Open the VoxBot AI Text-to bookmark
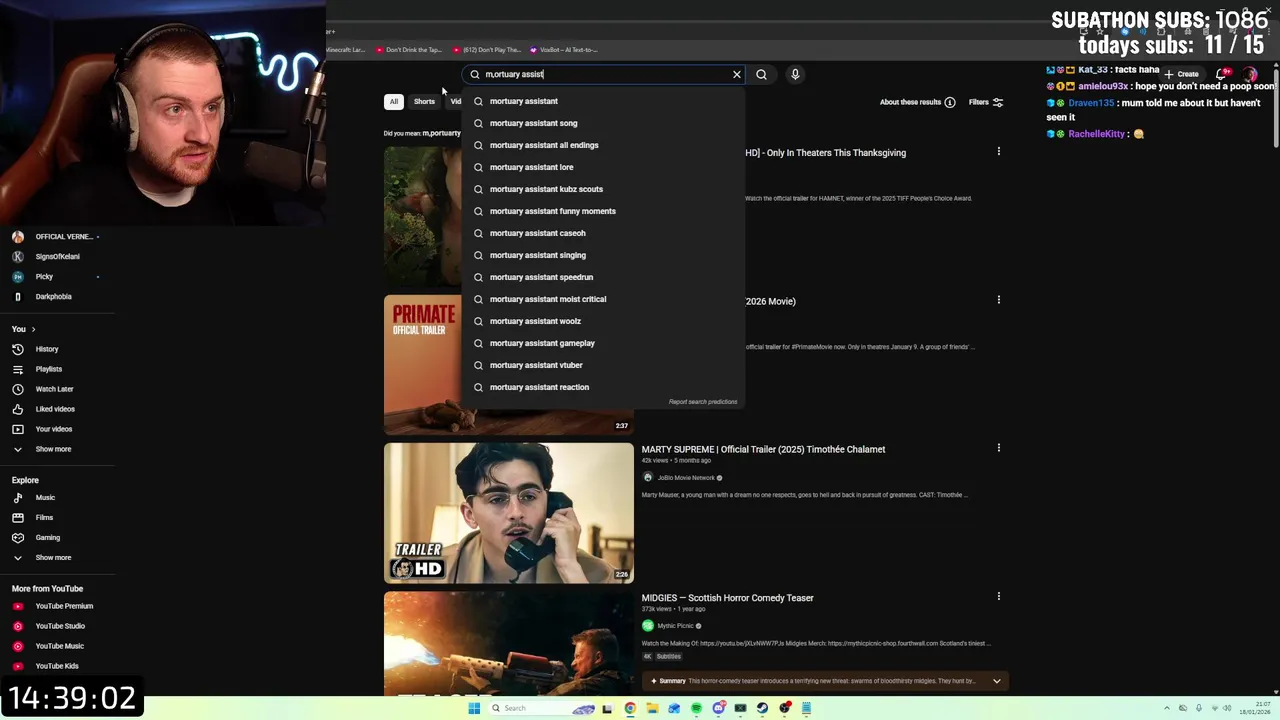The image size is (1280, 720). (564, 50)
